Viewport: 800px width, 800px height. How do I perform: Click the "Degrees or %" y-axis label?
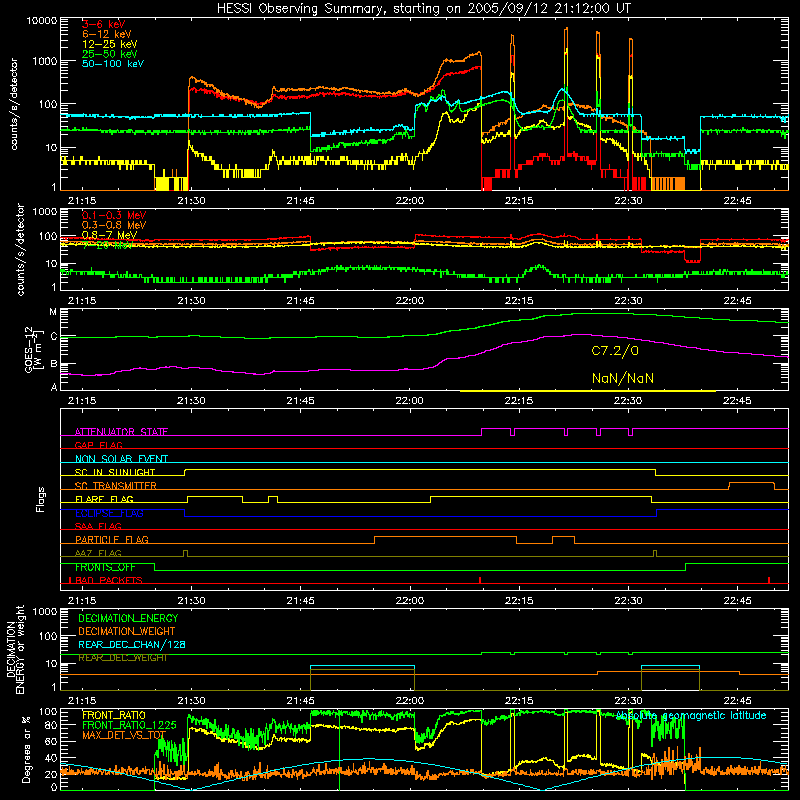26,750
